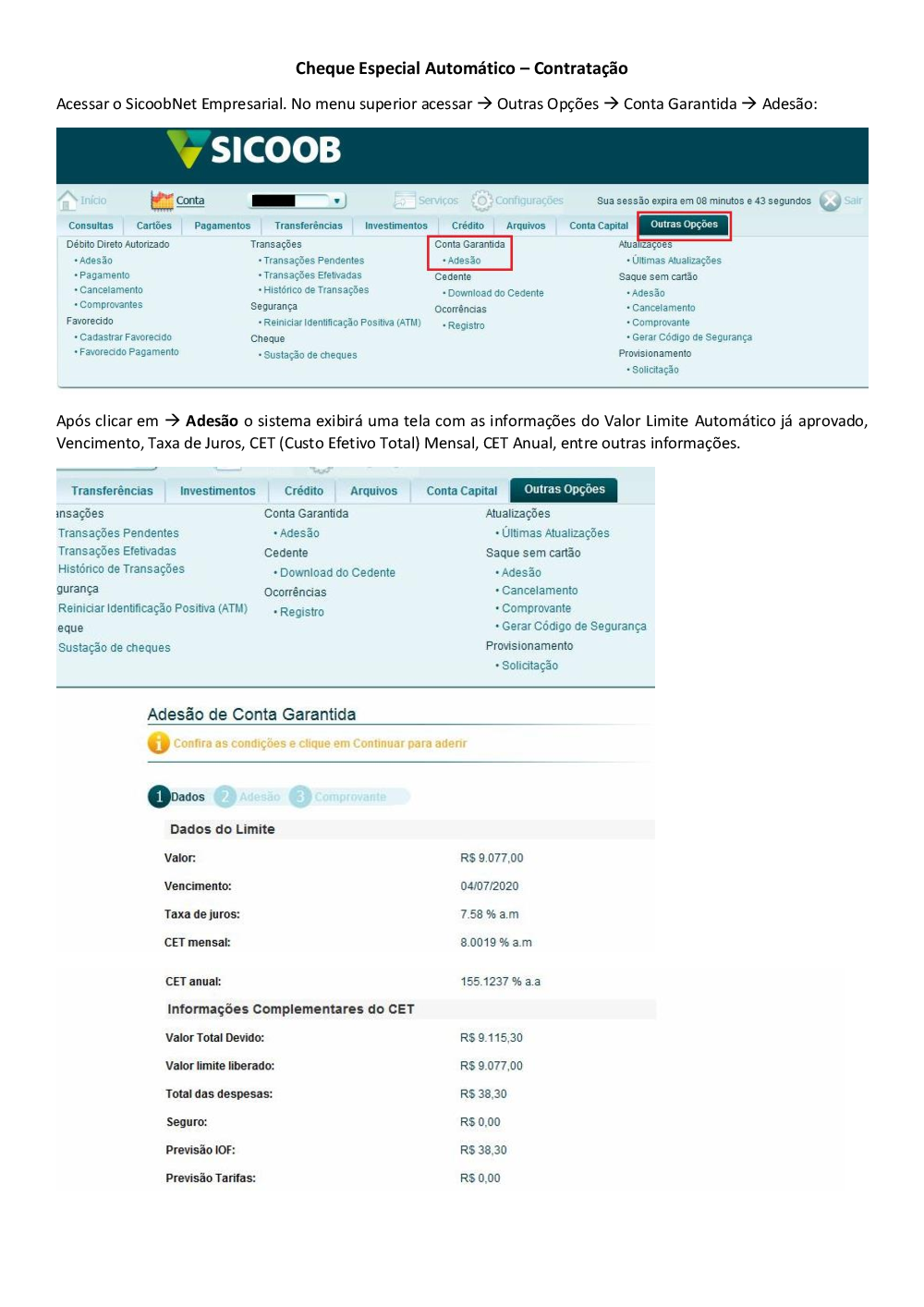Open the Pagamentos tab
924x1307 pixels.
222,226
